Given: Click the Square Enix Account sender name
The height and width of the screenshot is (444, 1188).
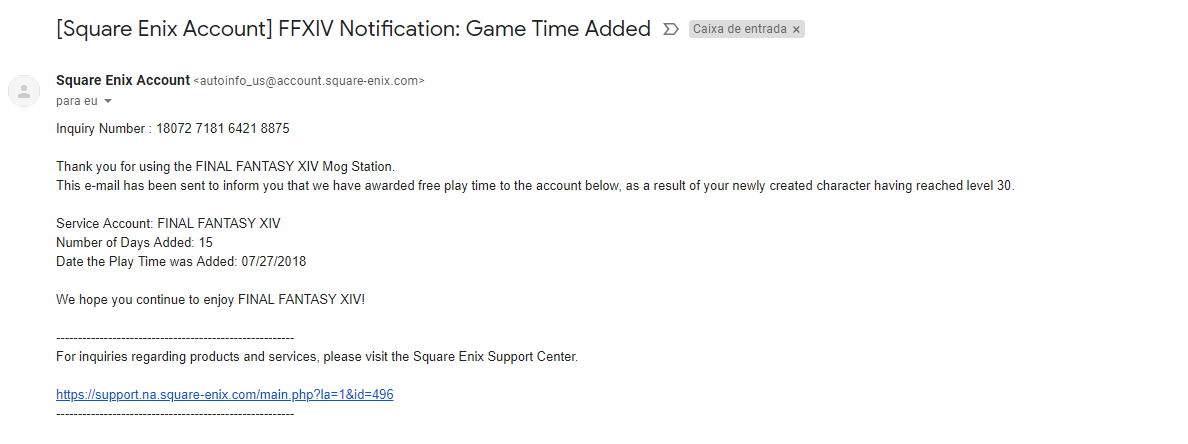Looking at the screenshot, I should [x=123, y=80].
